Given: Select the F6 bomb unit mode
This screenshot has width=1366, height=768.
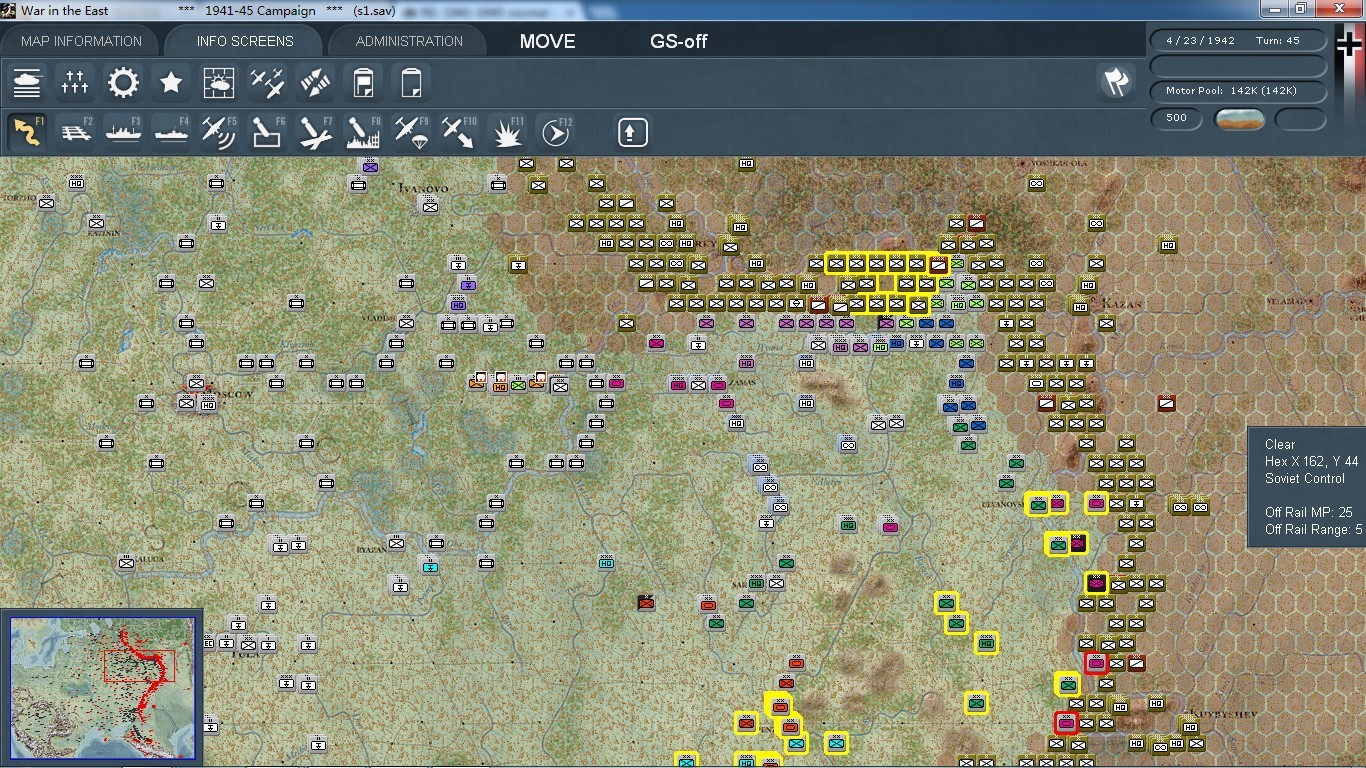Looking at the screenshot, I should pos(268,132).
